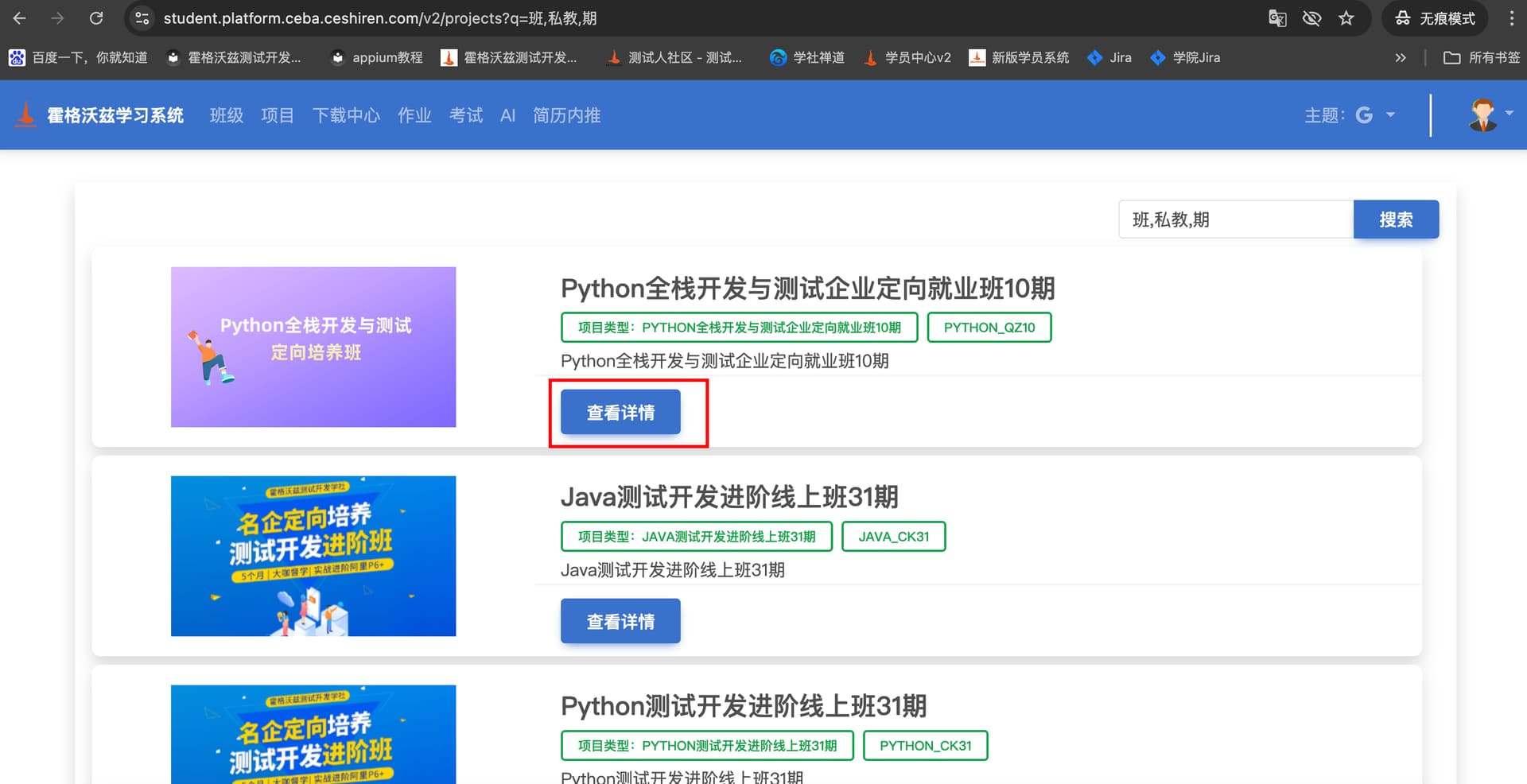
Task: Click the browser address bar URL
Action: [380, 18]
